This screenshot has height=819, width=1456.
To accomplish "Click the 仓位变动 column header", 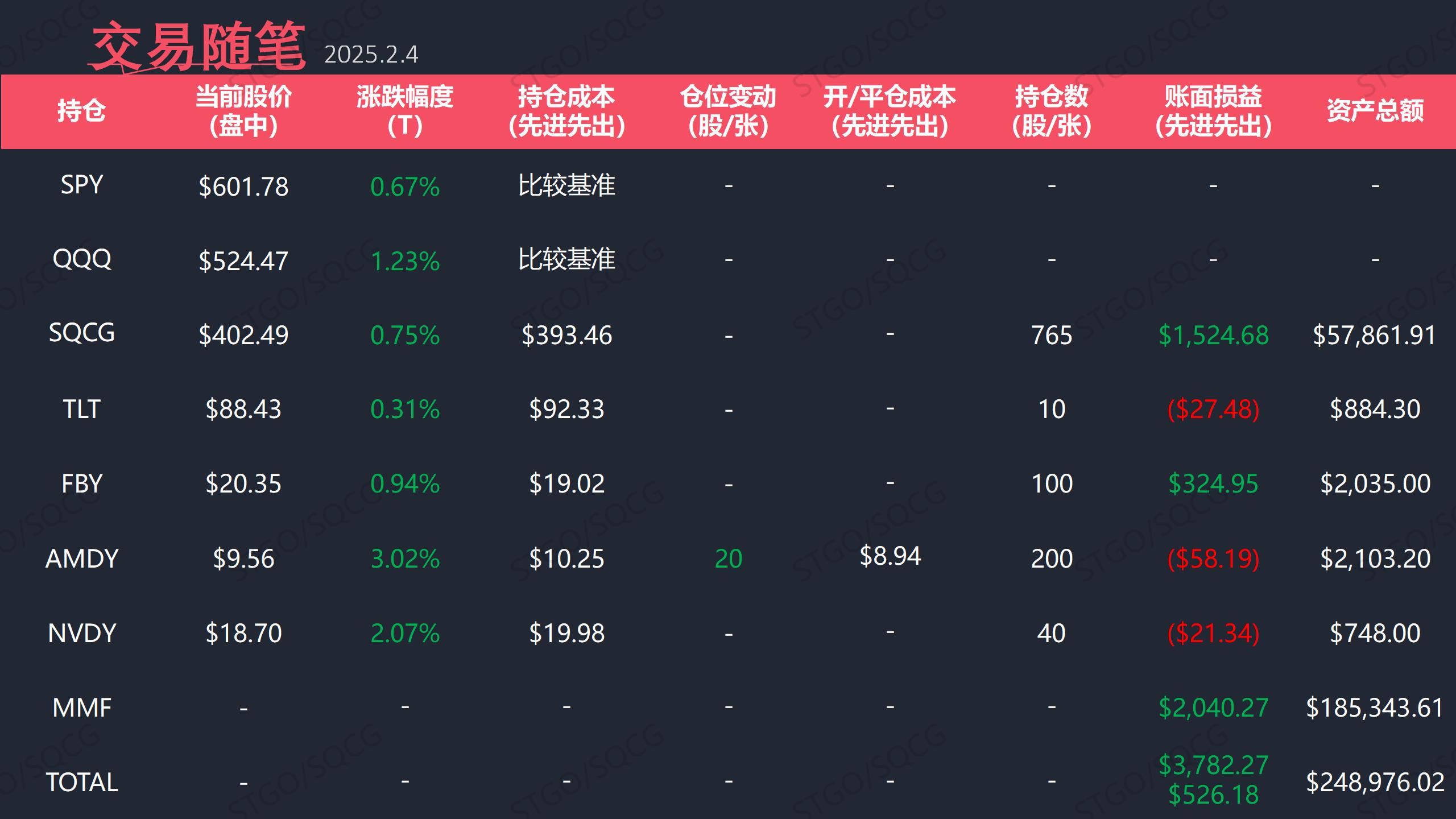I will pos(729,111).
